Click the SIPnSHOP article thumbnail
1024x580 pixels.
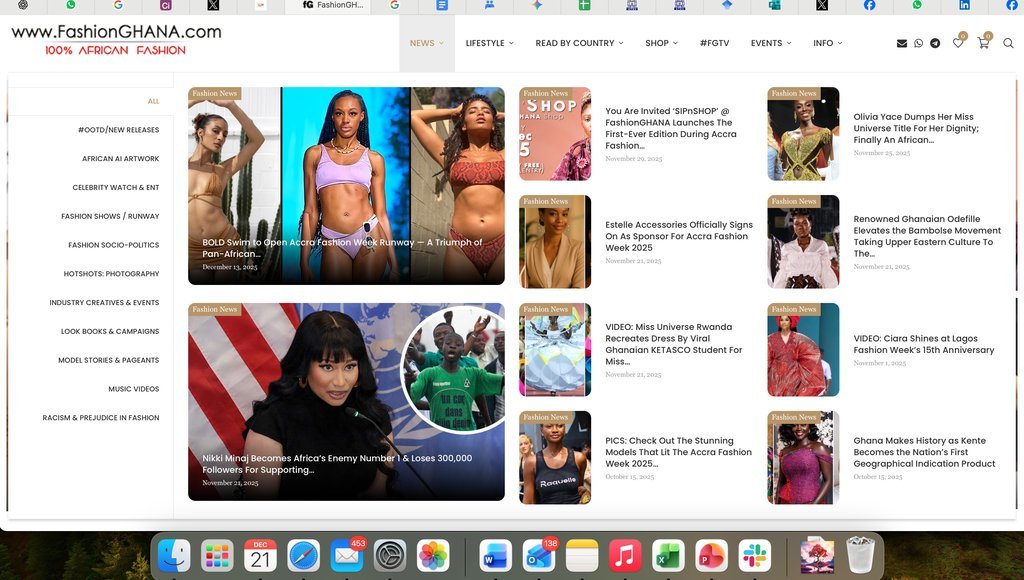pos(555,134)
